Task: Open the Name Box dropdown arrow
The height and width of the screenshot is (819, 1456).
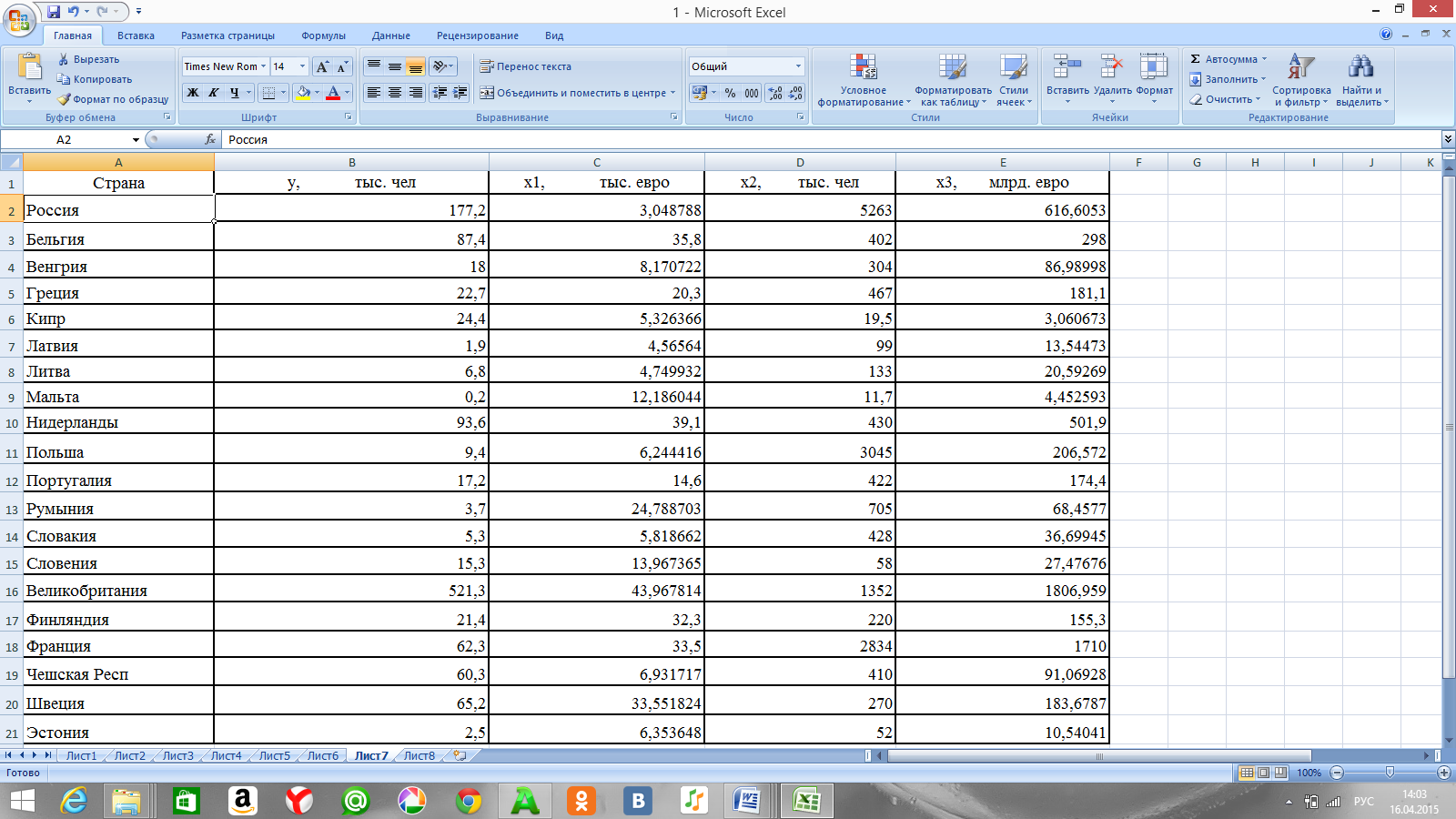Action: (136, 140)
